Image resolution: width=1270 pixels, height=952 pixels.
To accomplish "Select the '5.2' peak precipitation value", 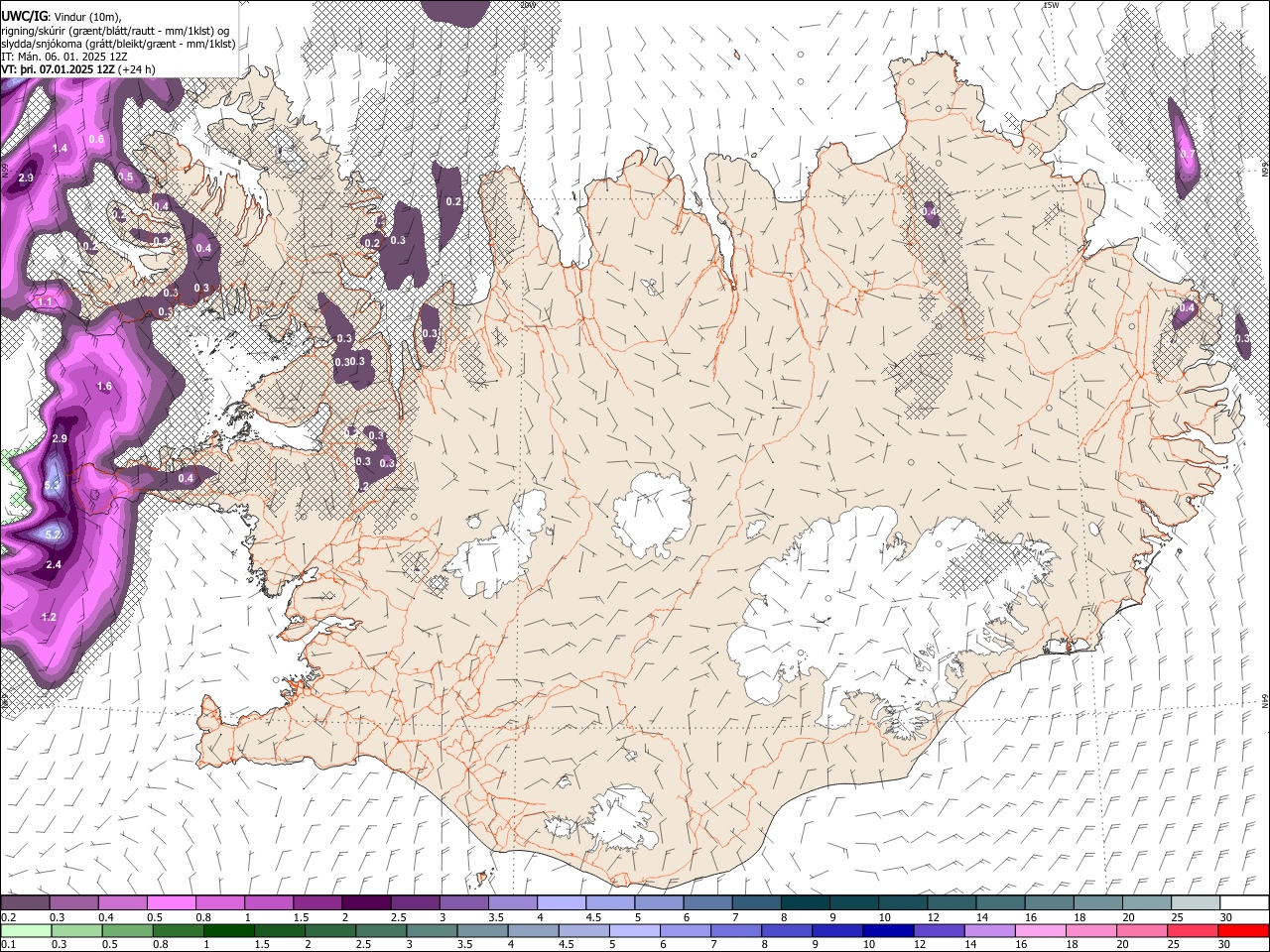I will click(x=54, y=535).
